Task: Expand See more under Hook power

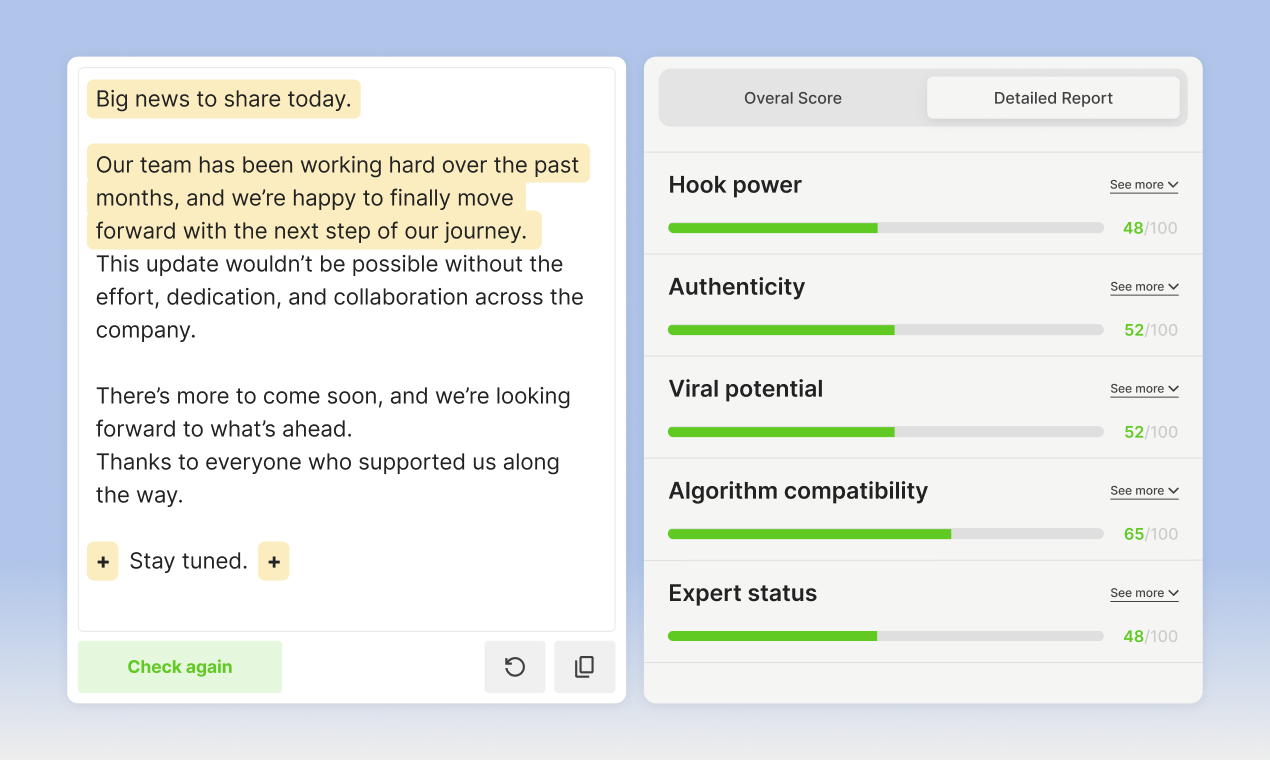Action: tap(1143, 184)
